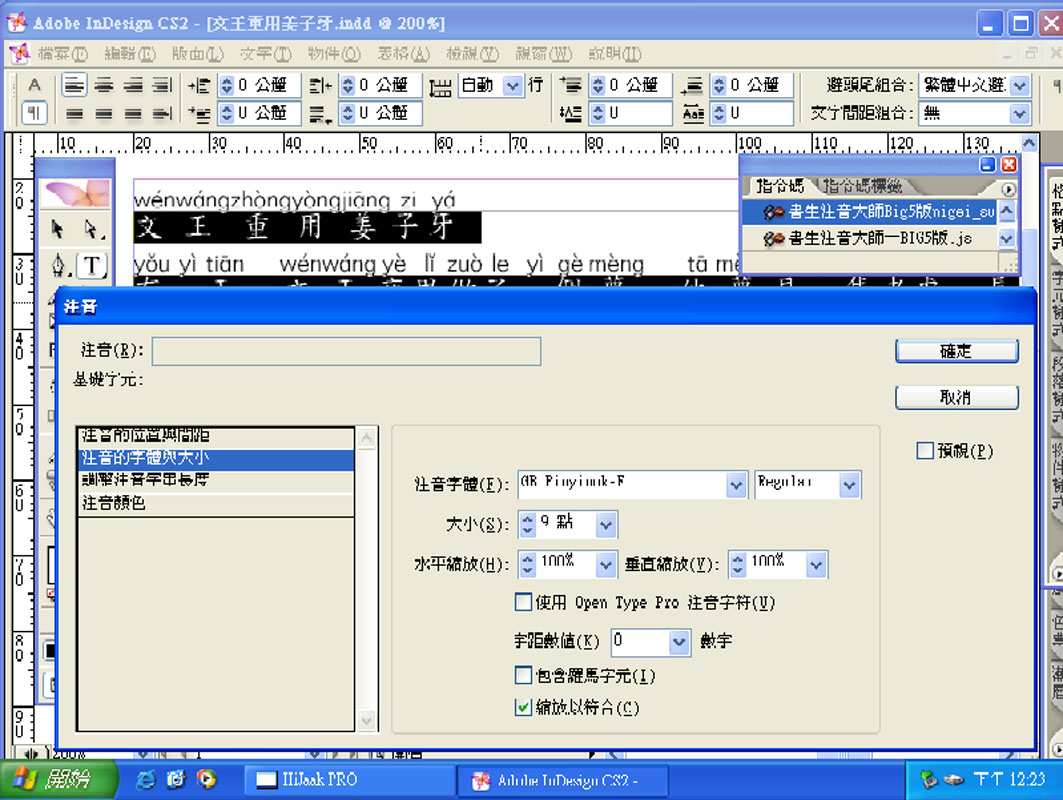1063x800 pixels.
Task: Select 調整注音字串長度 in category list
Action: (216, 480)
